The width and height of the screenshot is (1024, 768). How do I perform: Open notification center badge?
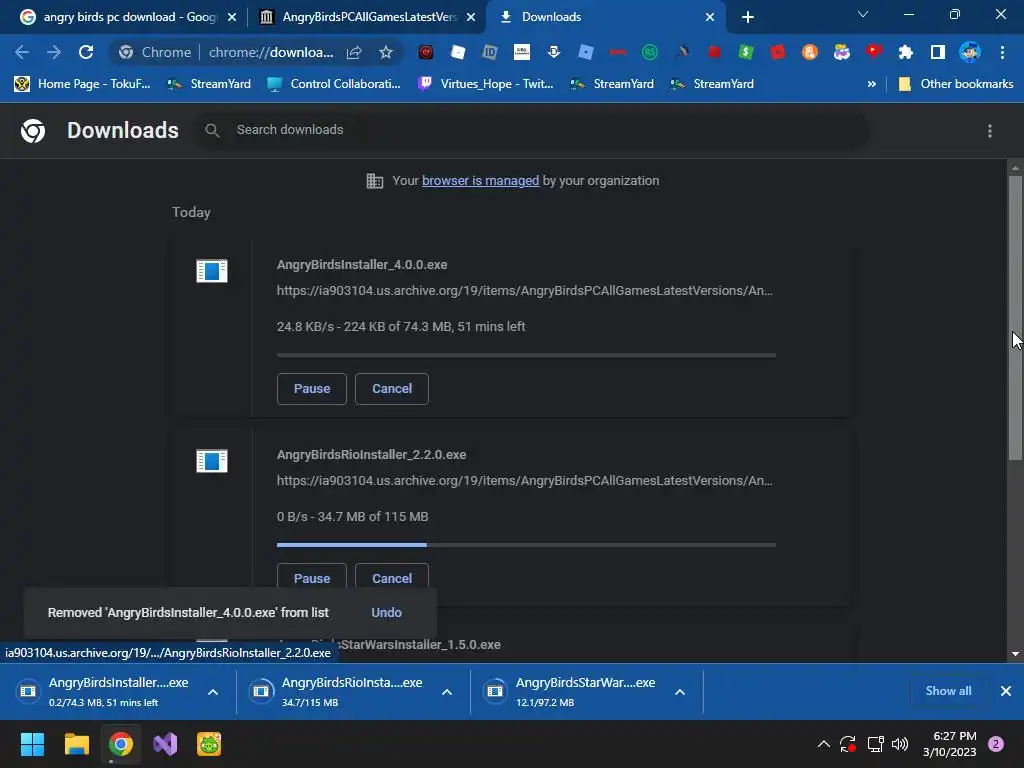996,744
